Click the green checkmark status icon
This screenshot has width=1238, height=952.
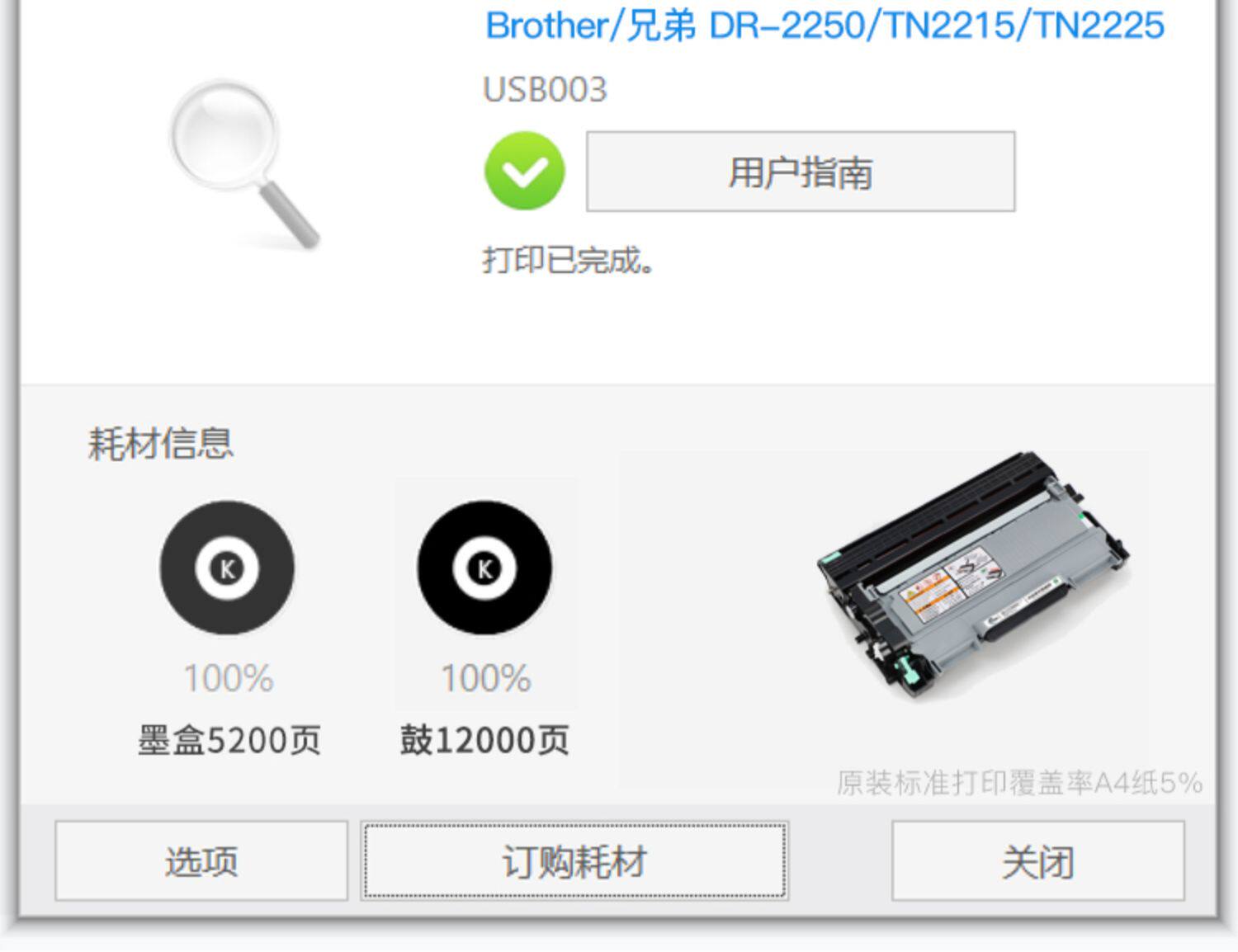[524, 171]
